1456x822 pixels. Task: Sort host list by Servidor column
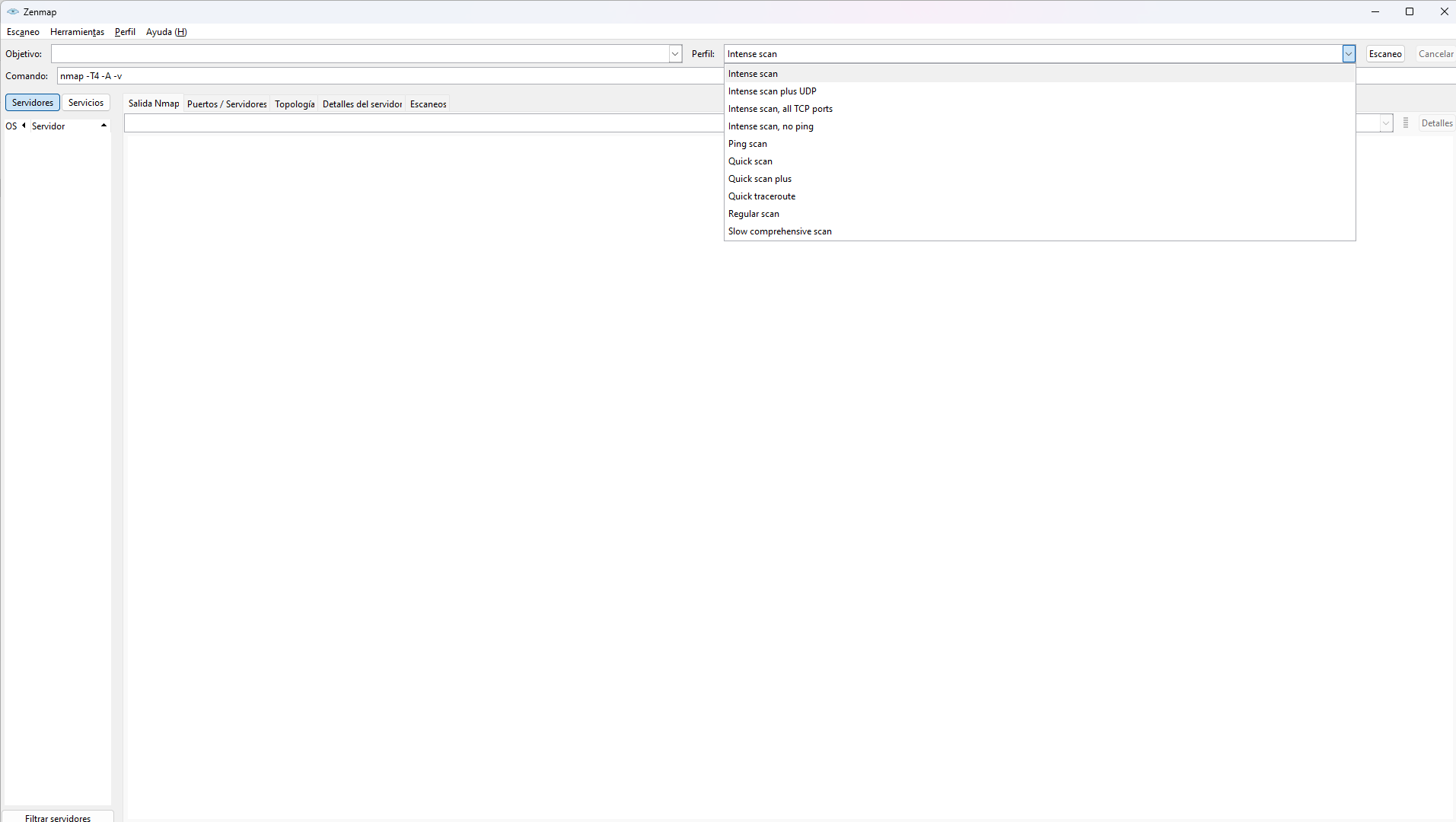[x=49, y=126]
